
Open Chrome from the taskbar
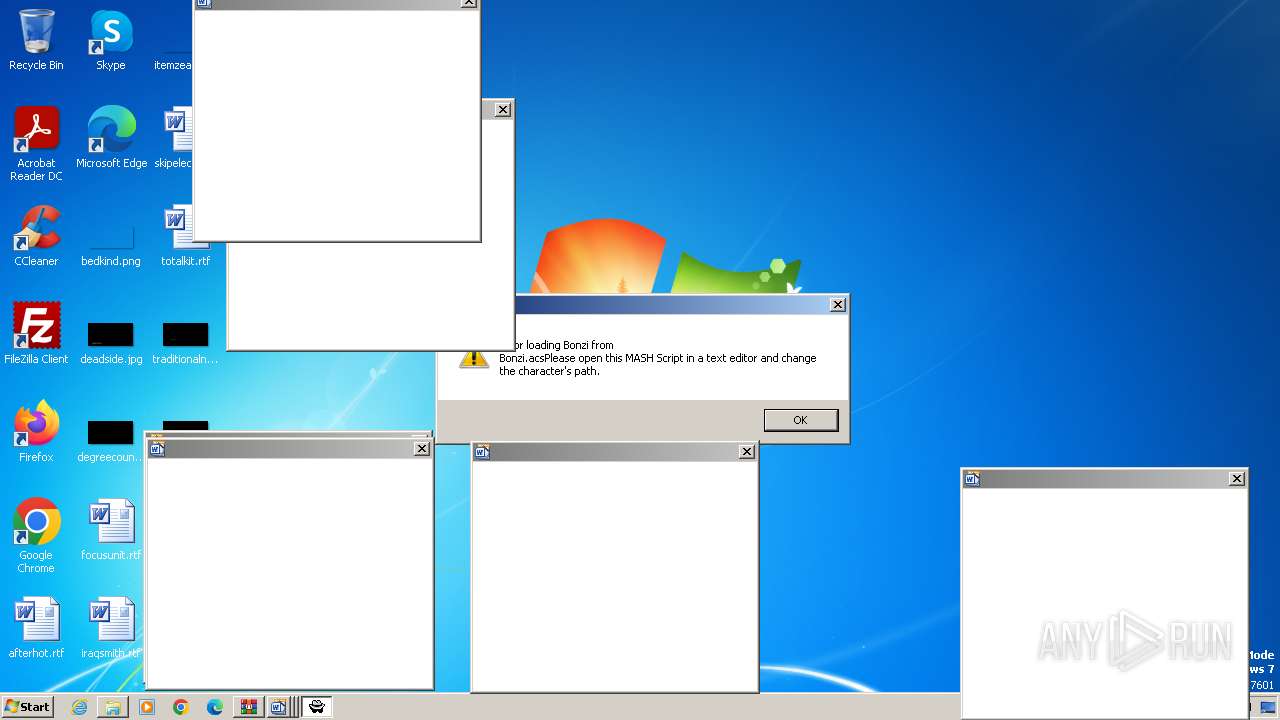point(181,707)
